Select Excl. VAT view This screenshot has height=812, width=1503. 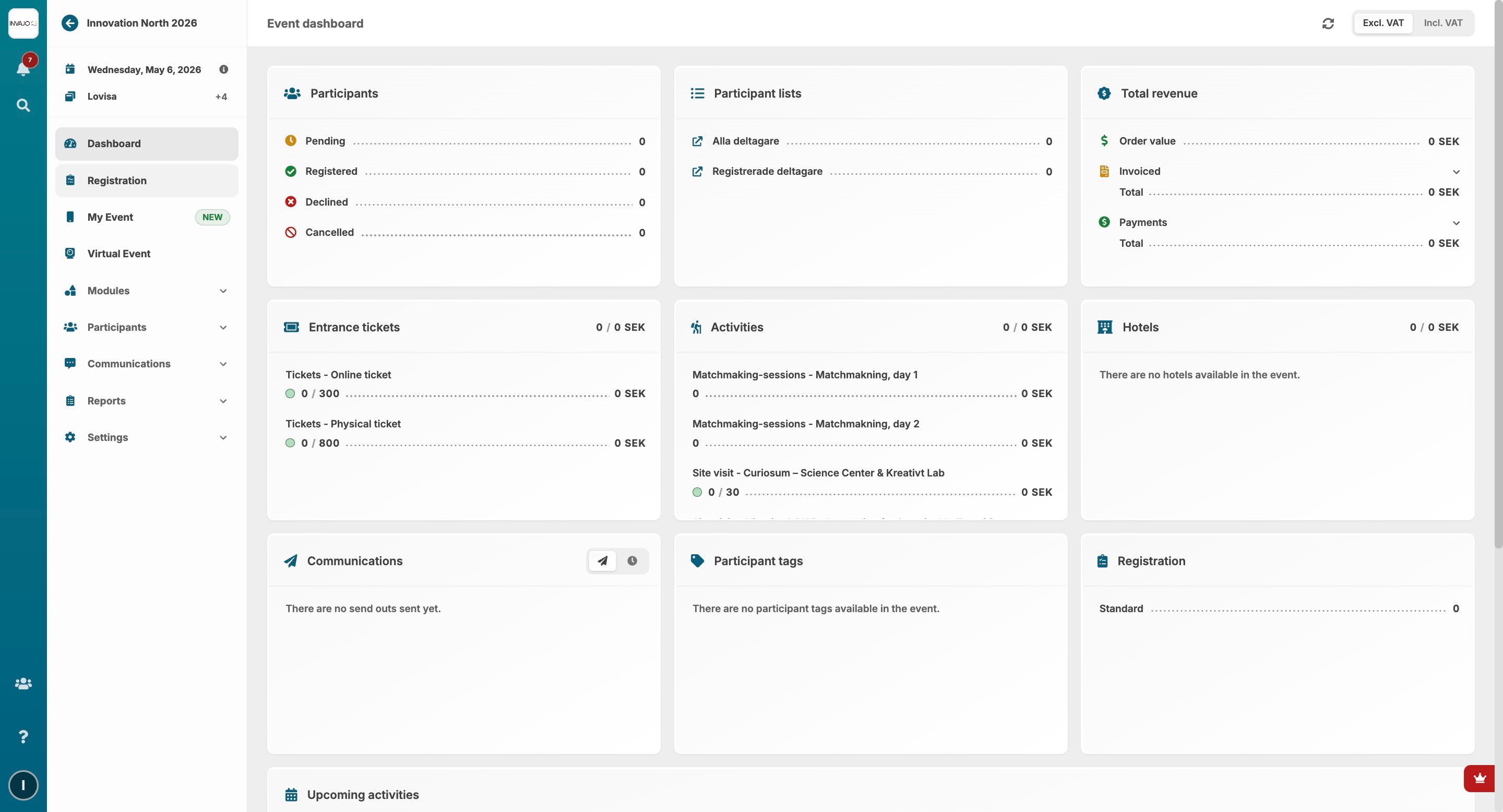tap(1382, 23)
